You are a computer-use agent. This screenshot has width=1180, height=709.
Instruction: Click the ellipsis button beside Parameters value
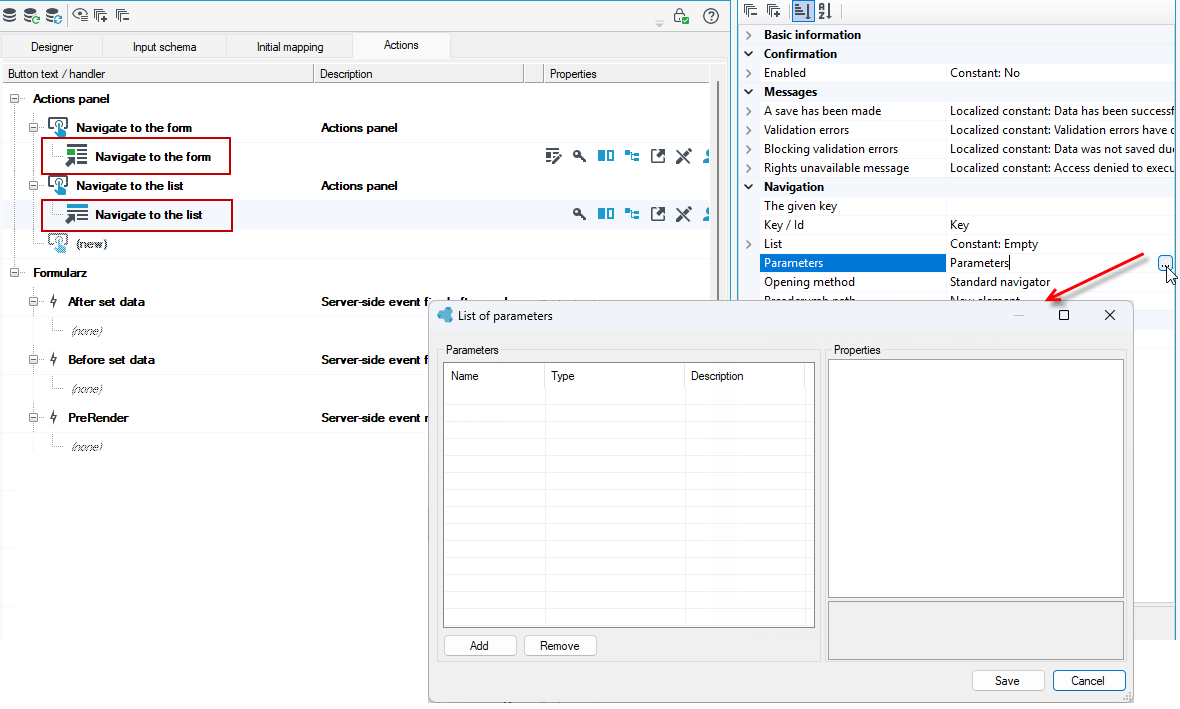pos(1165,263)
